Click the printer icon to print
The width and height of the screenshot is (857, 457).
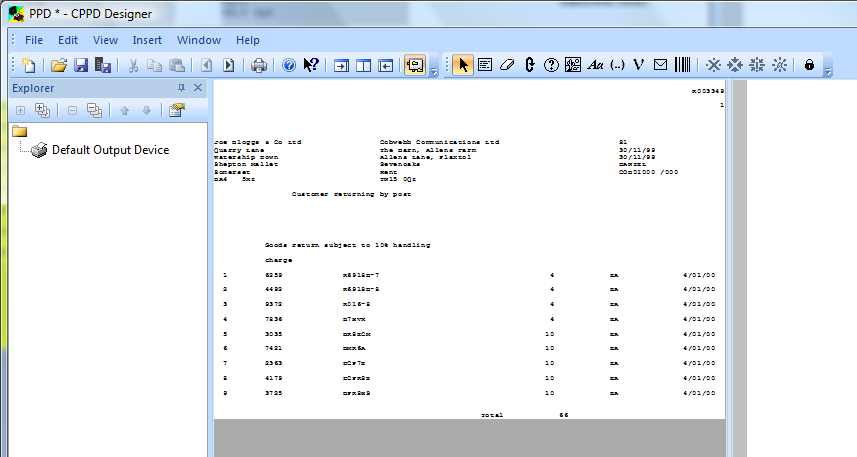259,65
